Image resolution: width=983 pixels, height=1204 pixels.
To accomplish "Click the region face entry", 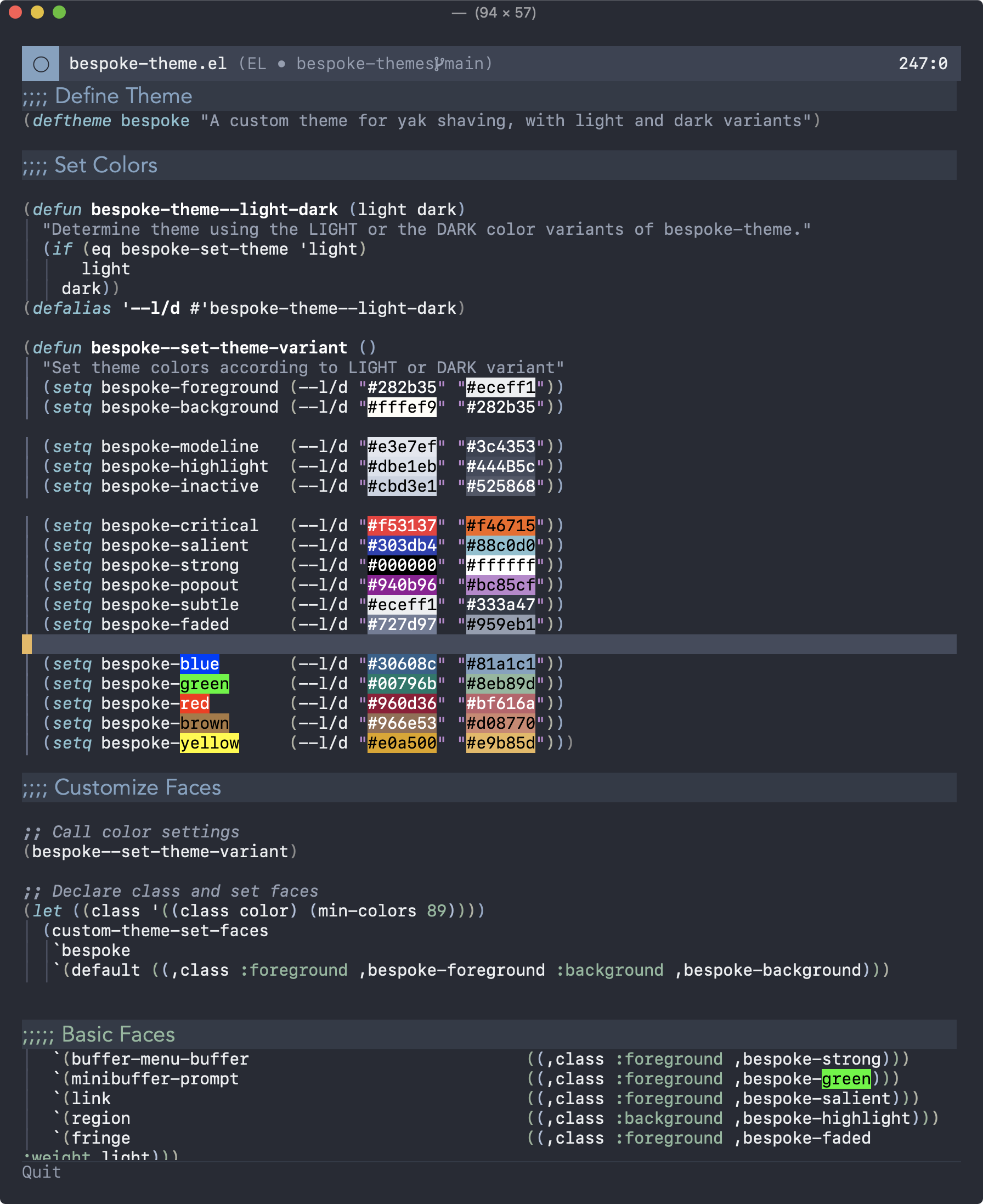I will click(x=101, y=1118).
